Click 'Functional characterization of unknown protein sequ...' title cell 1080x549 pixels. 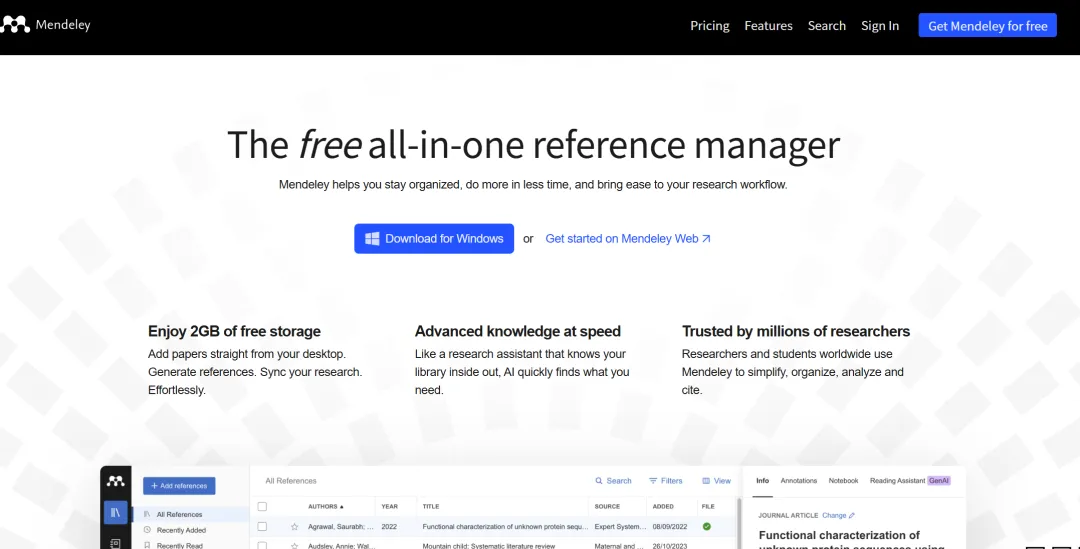click(x=506, y=526)
